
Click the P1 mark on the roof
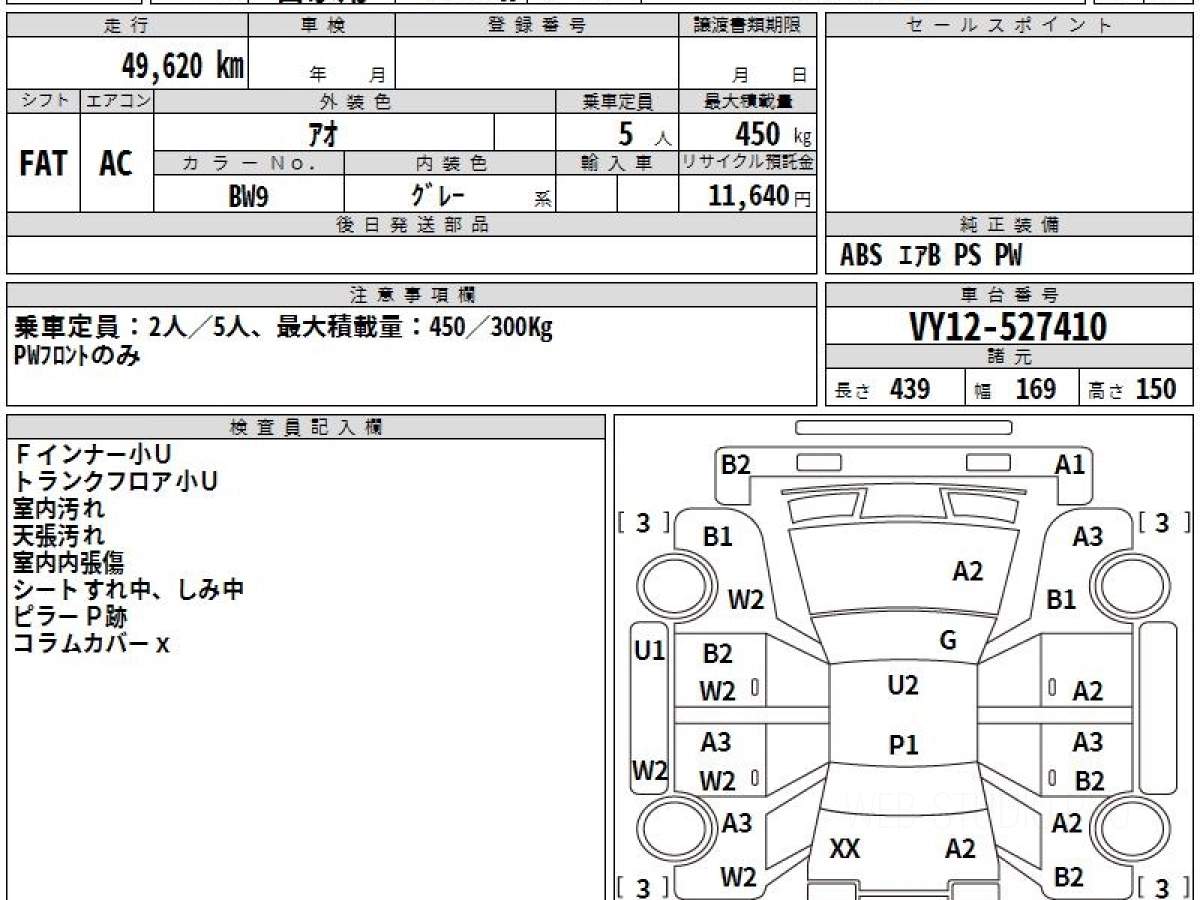[x=904, y=745]
